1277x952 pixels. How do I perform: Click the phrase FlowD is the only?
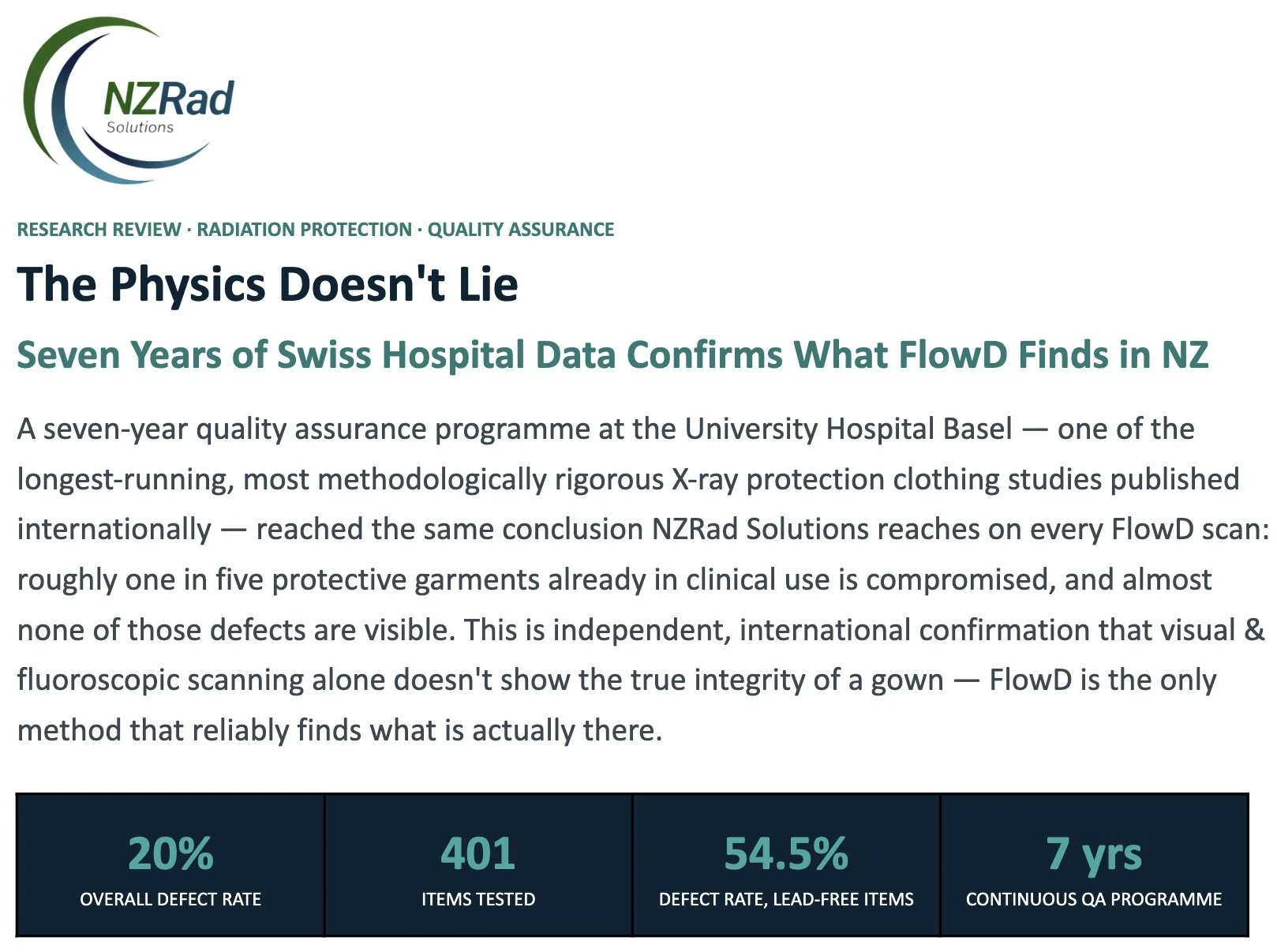1103,680
